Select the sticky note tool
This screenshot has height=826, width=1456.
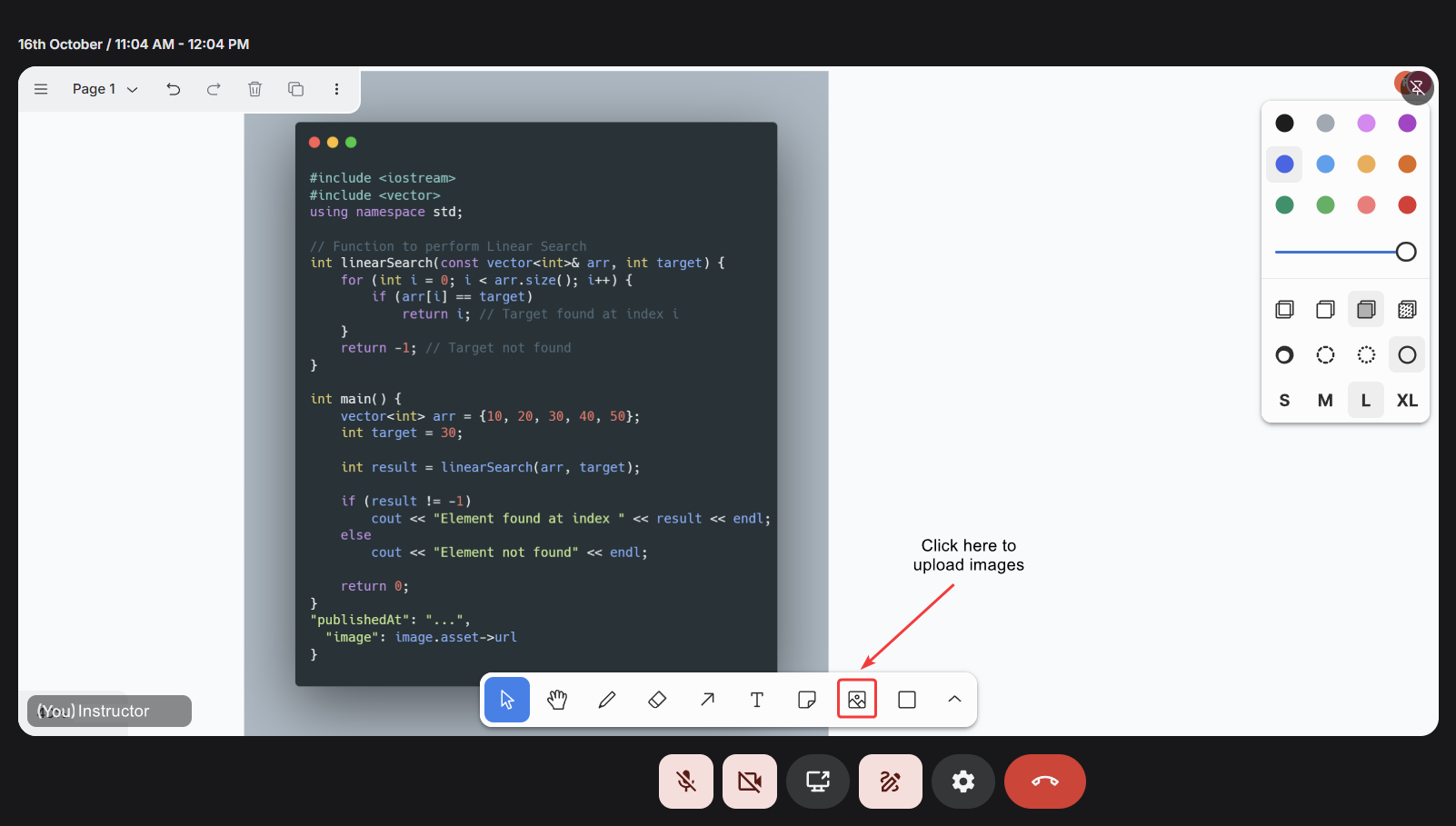[806, 700]
